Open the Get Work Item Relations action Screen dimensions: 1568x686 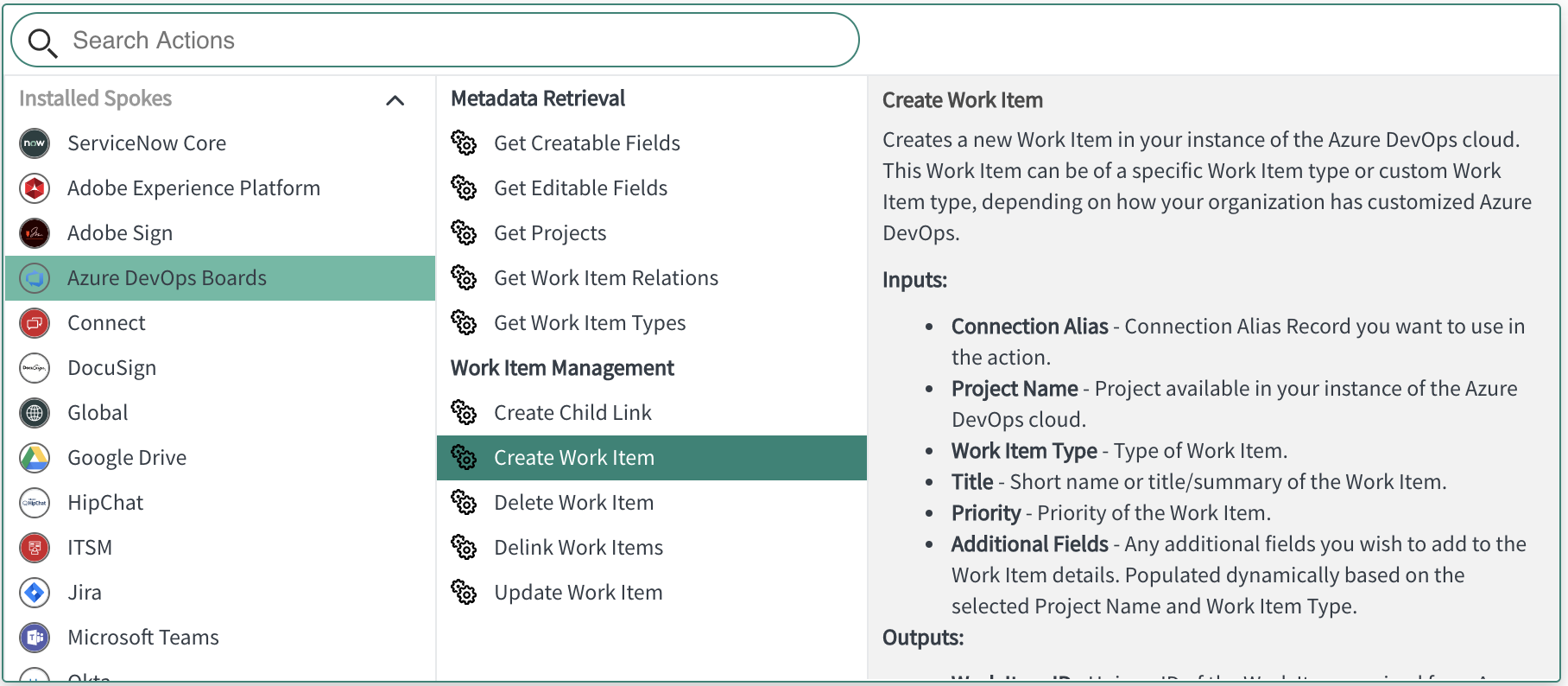click(x=605, y=278)
